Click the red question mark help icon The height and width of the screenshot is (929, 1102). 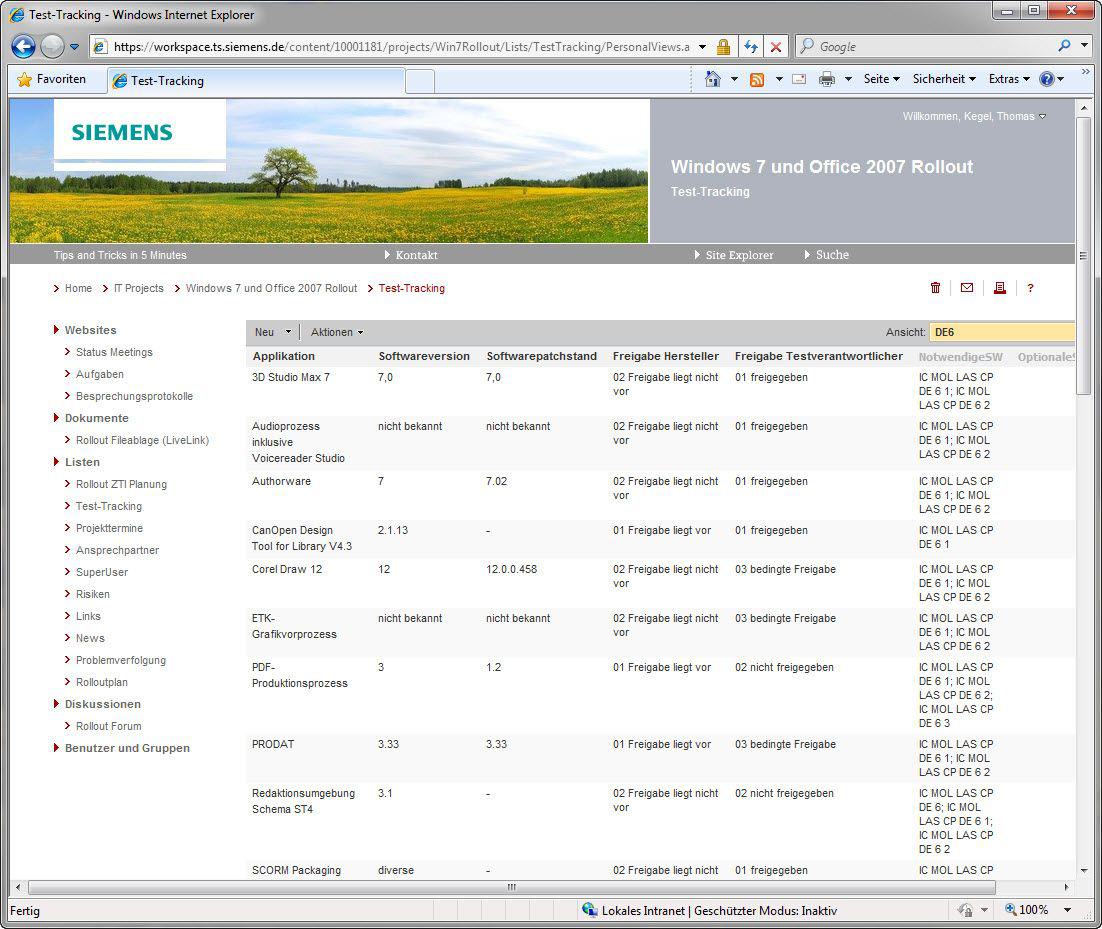[x=1030, y=288]
